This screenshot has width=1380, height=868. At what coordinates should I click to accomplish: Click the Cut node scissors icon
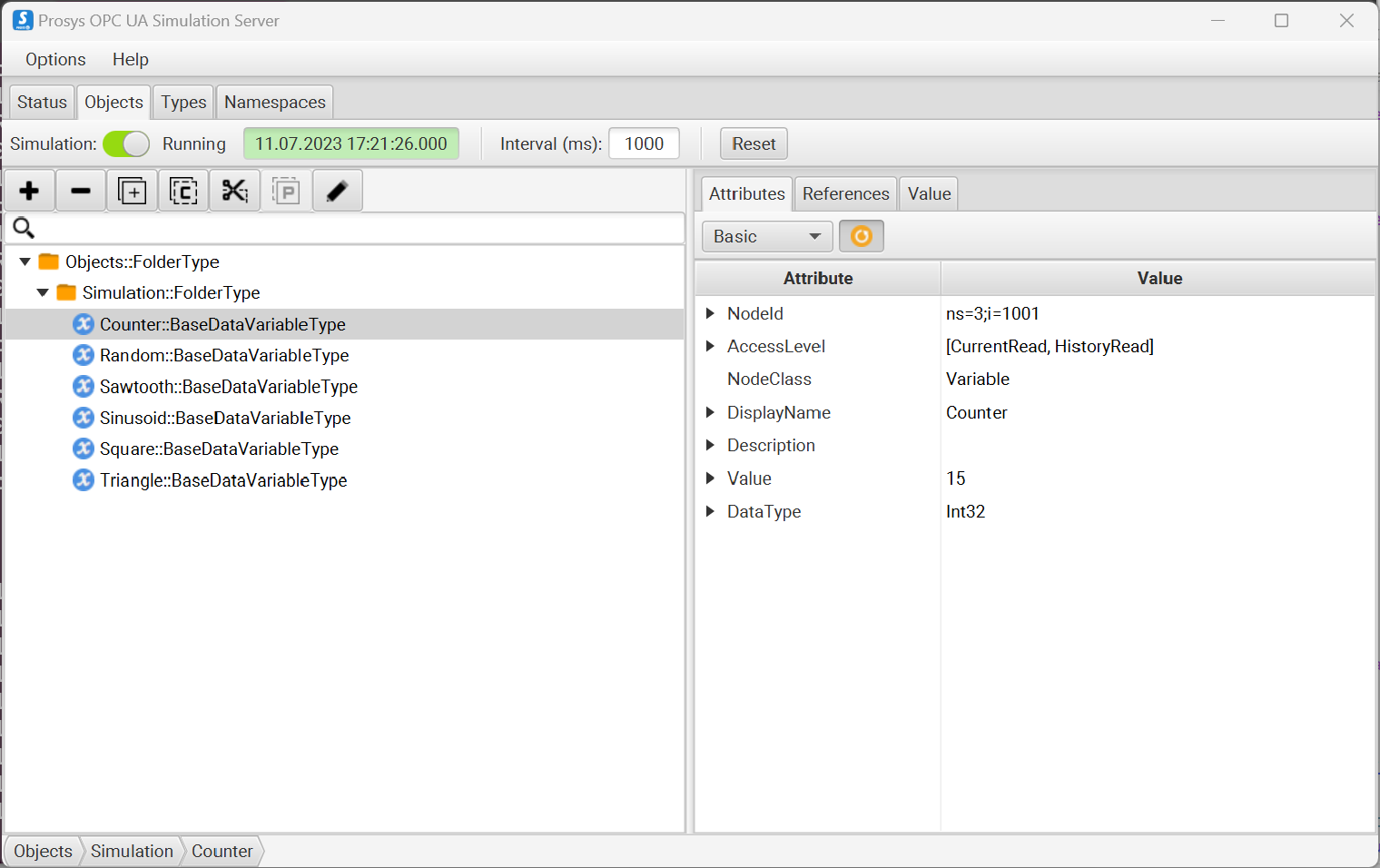click(x=235, y=191)
